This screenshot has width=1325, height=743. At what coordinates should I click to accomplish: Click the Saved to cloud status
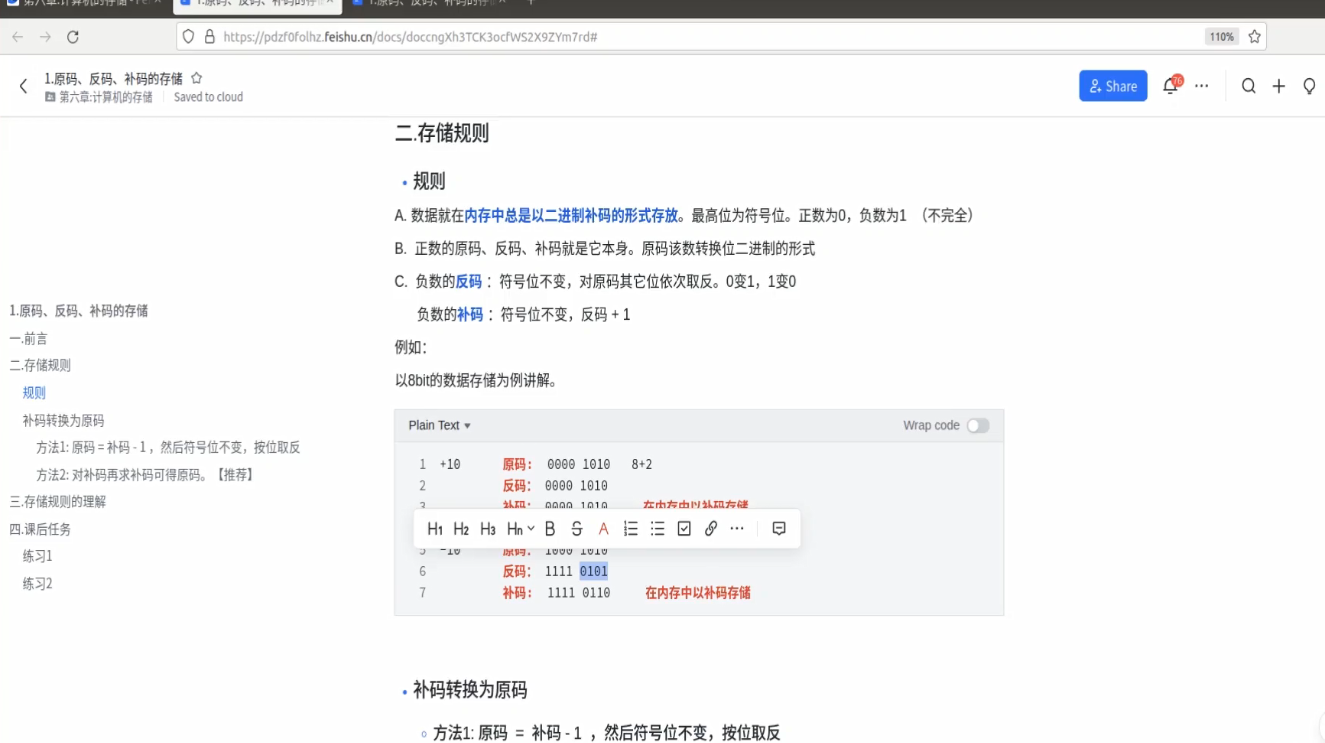208,97
